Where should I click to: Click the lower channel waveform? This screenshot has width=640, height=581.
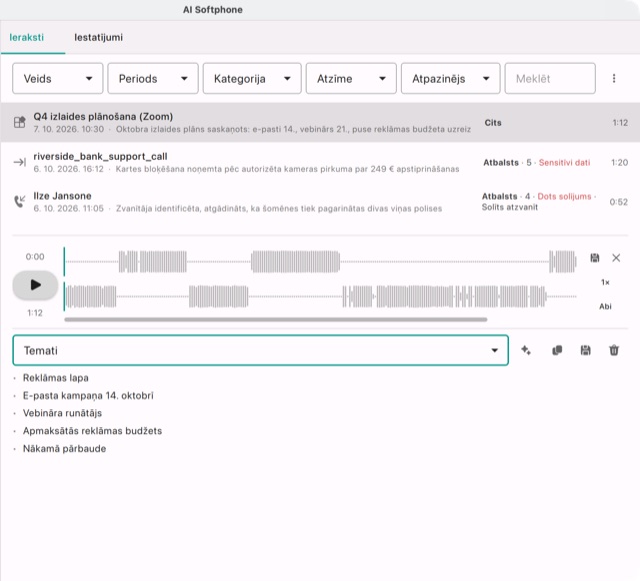coord(320,296)
